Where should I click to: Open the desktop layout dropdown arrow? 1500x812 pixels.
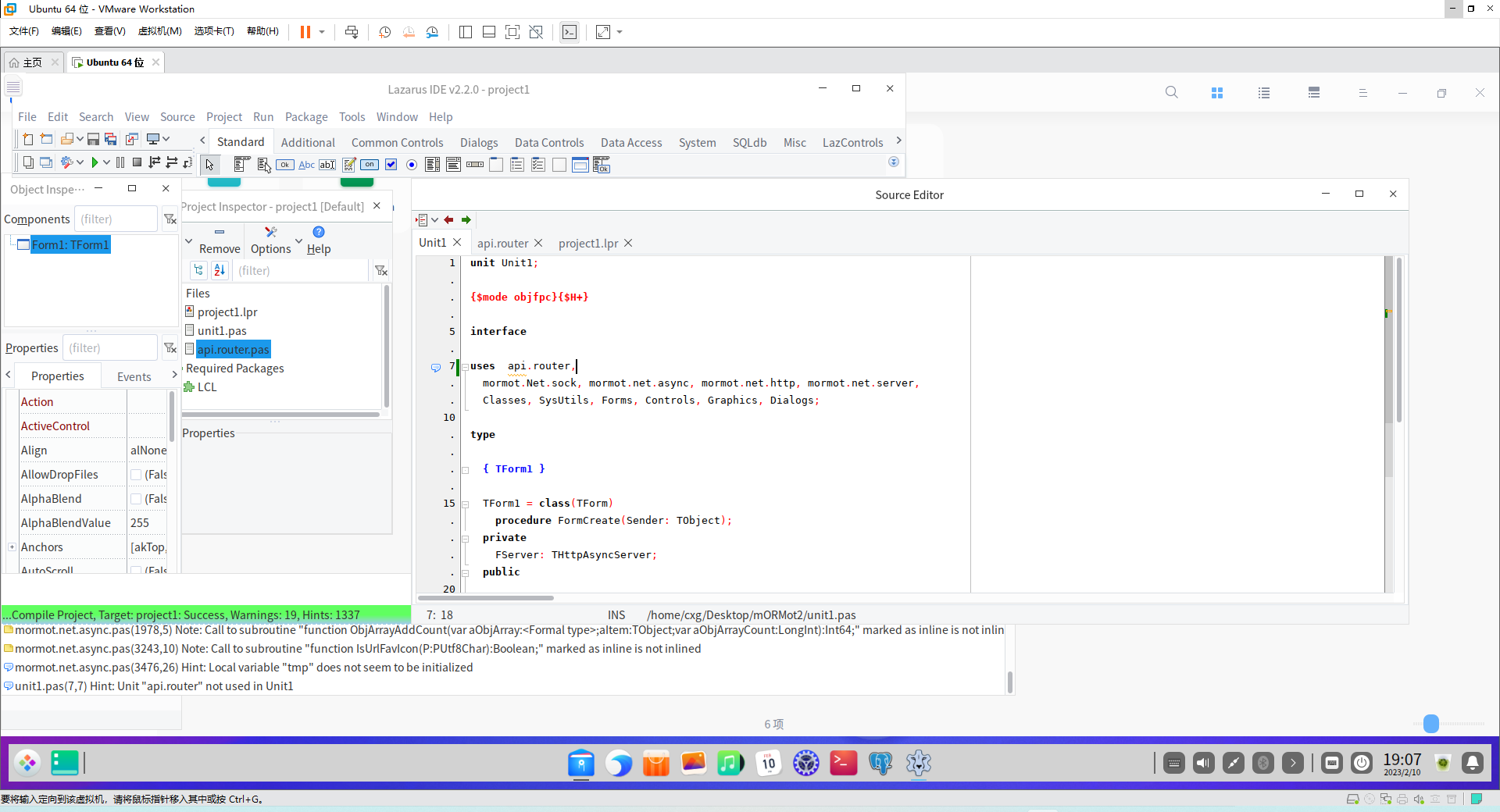click(x=166, y=139)
